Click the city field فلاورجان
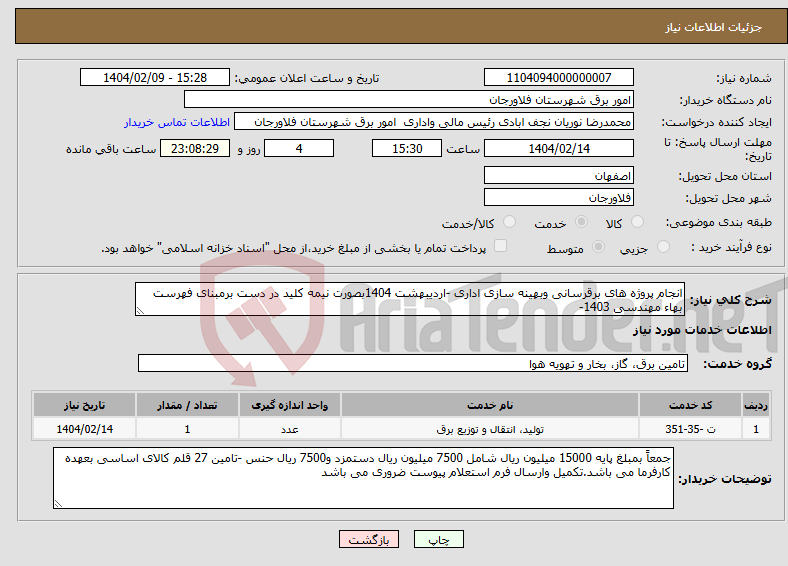The width and height of the screenshot is (788, 566). [x=558, y=198]
